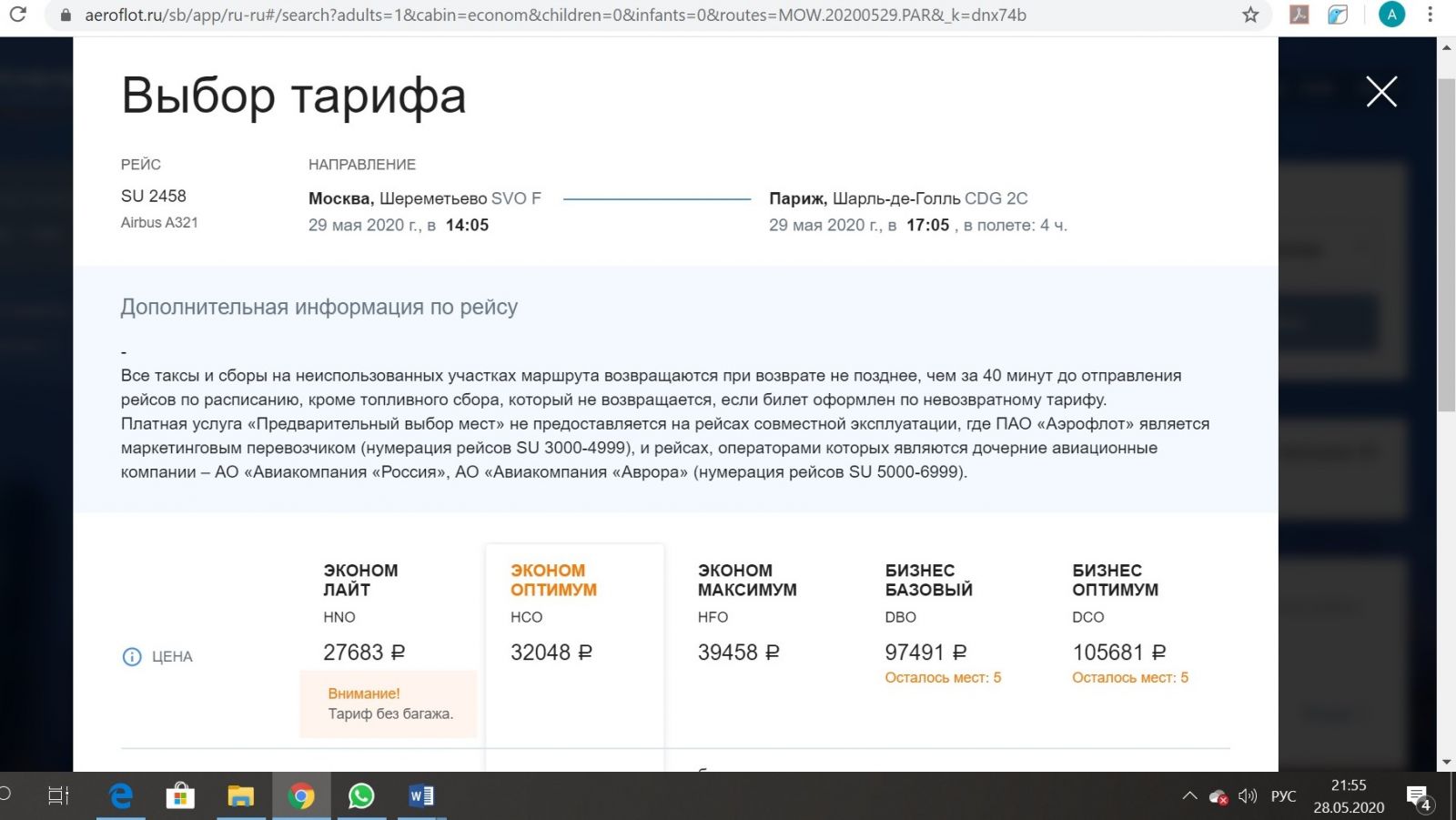Viewport: 1456px width, 820px height.
Task: Bookmark this page with the star icon
Action: pos(1250,15)
